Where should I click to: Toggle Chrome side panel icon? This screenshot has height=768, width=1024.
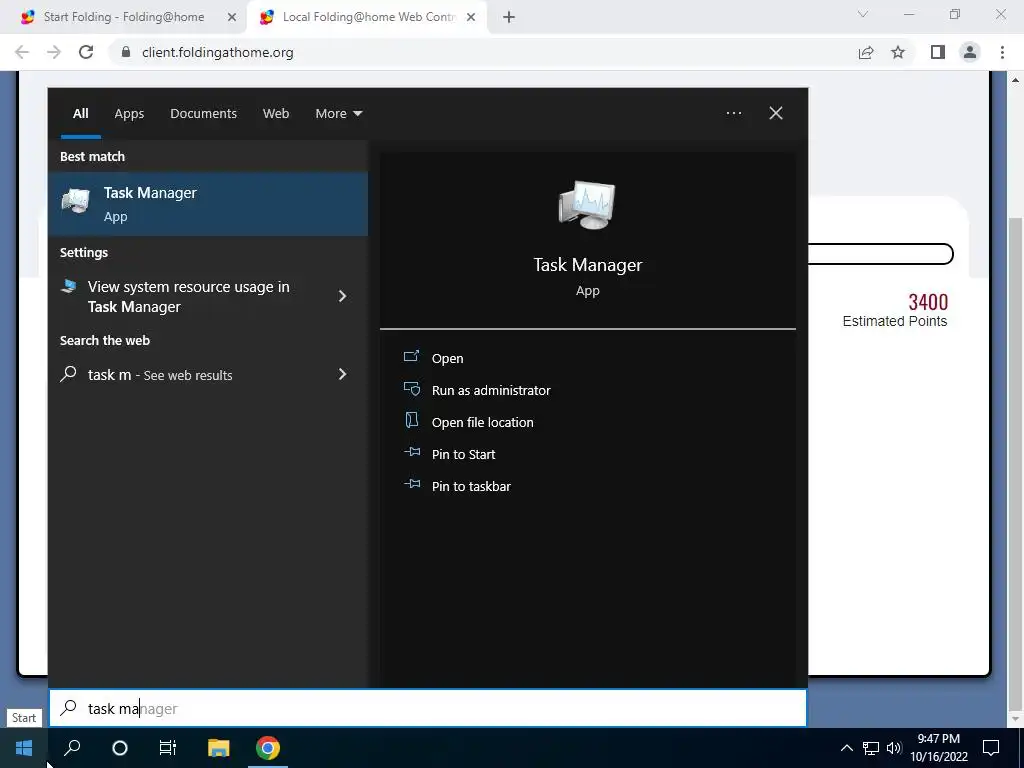pos(938,52)
